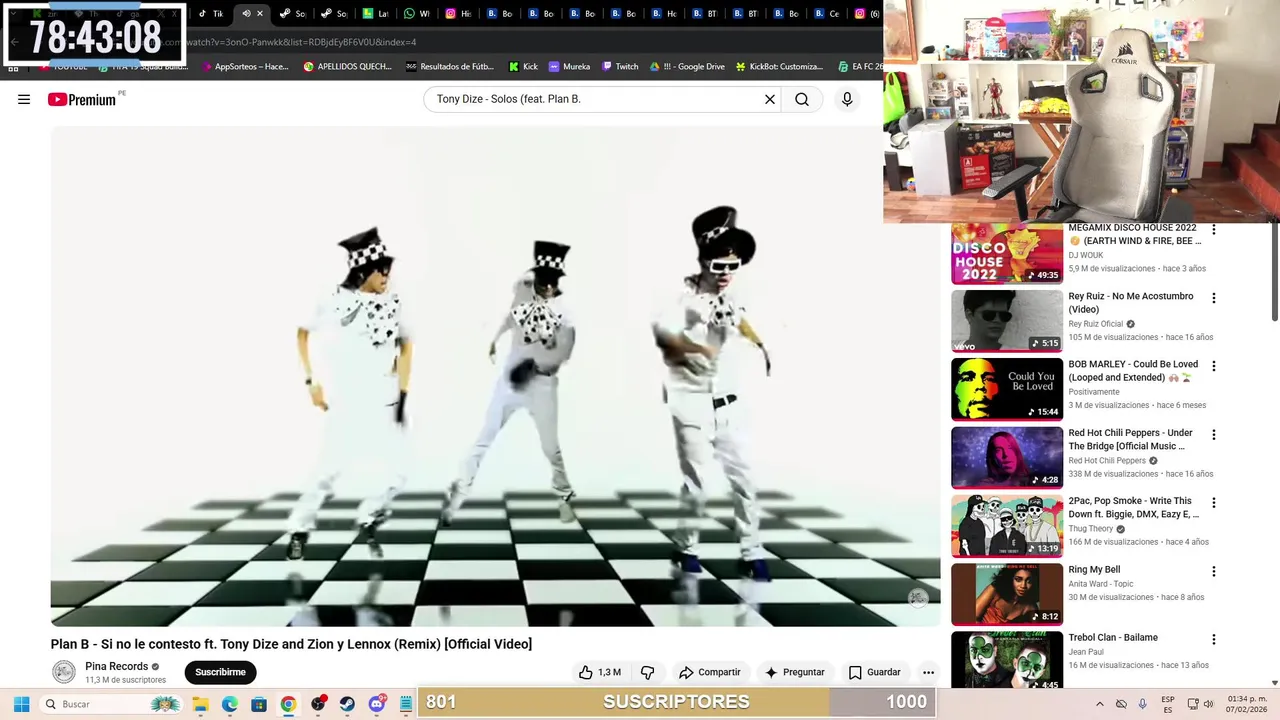Open options menu for Ring My Bell
Image resolution: width=1280 pixels, height=720 pixels.
click(1214, 571)
